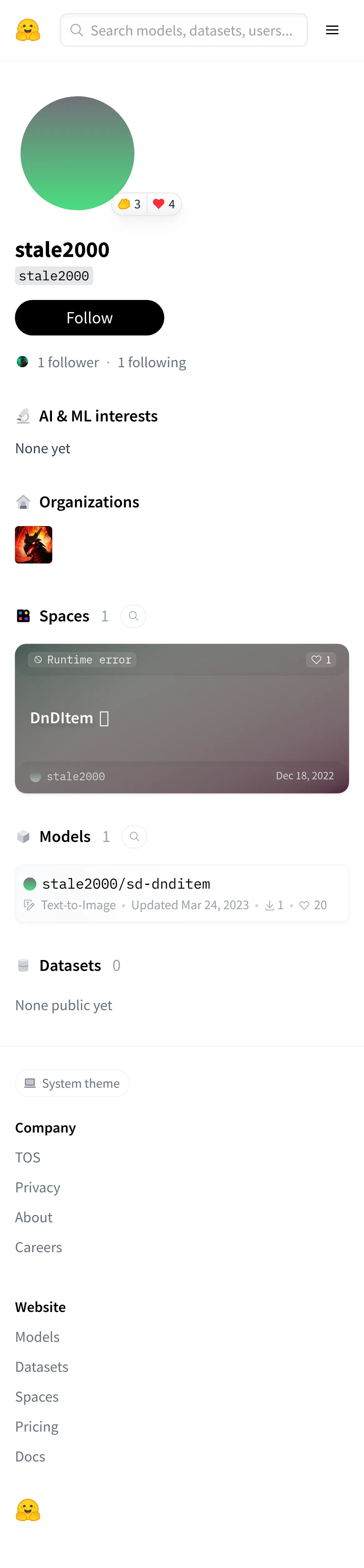Open the Spaces search magnifier icon
The height and width of the screenshot is (1568, 364).
tap(133, 616)
